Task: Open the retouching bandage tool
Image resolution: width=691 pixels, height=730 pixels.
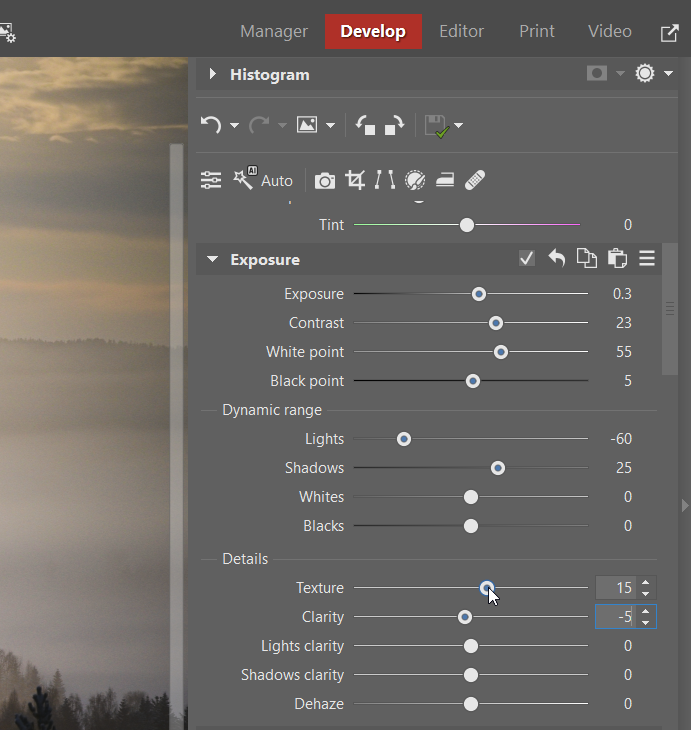Action: pyautogui.click(x=476, y=180)
